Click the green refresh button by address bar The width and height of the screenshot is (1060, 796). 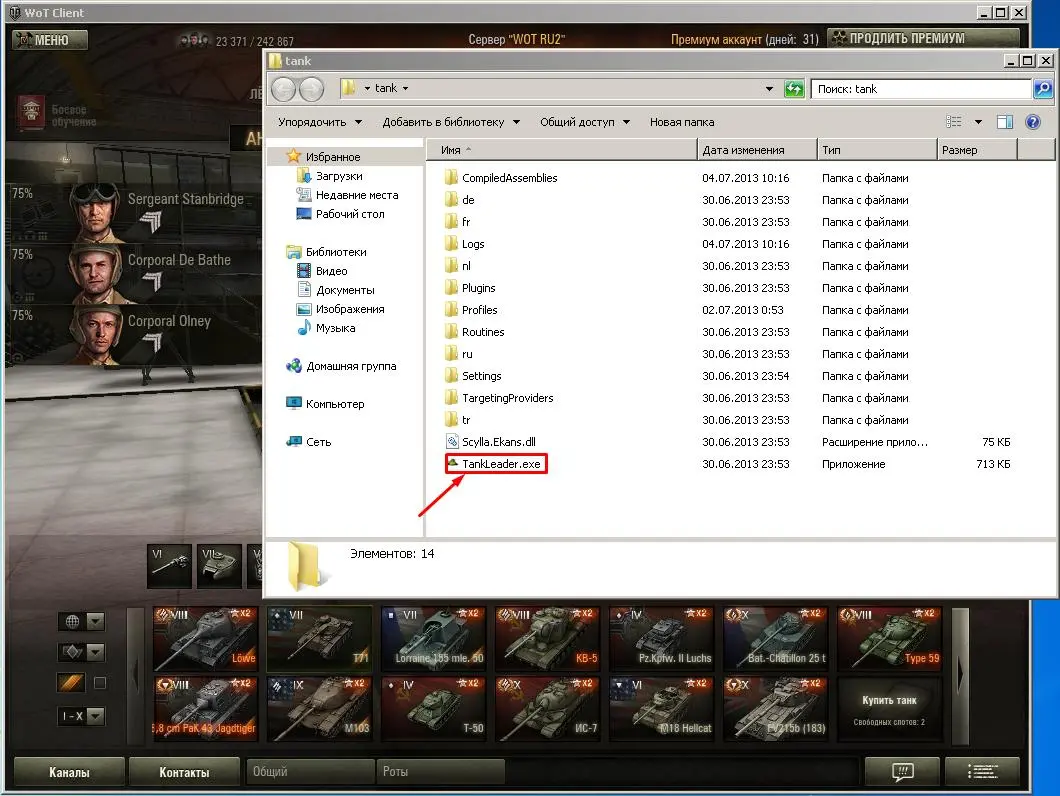[x=794, y=89]
